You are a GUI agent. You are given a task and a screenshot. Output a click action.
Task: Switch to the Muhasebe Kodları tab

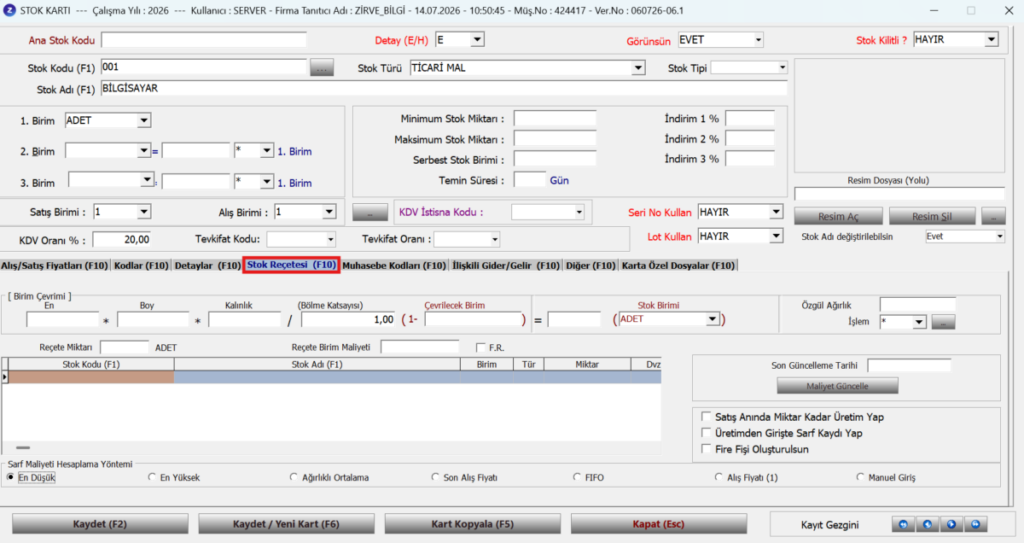[394, 265]
